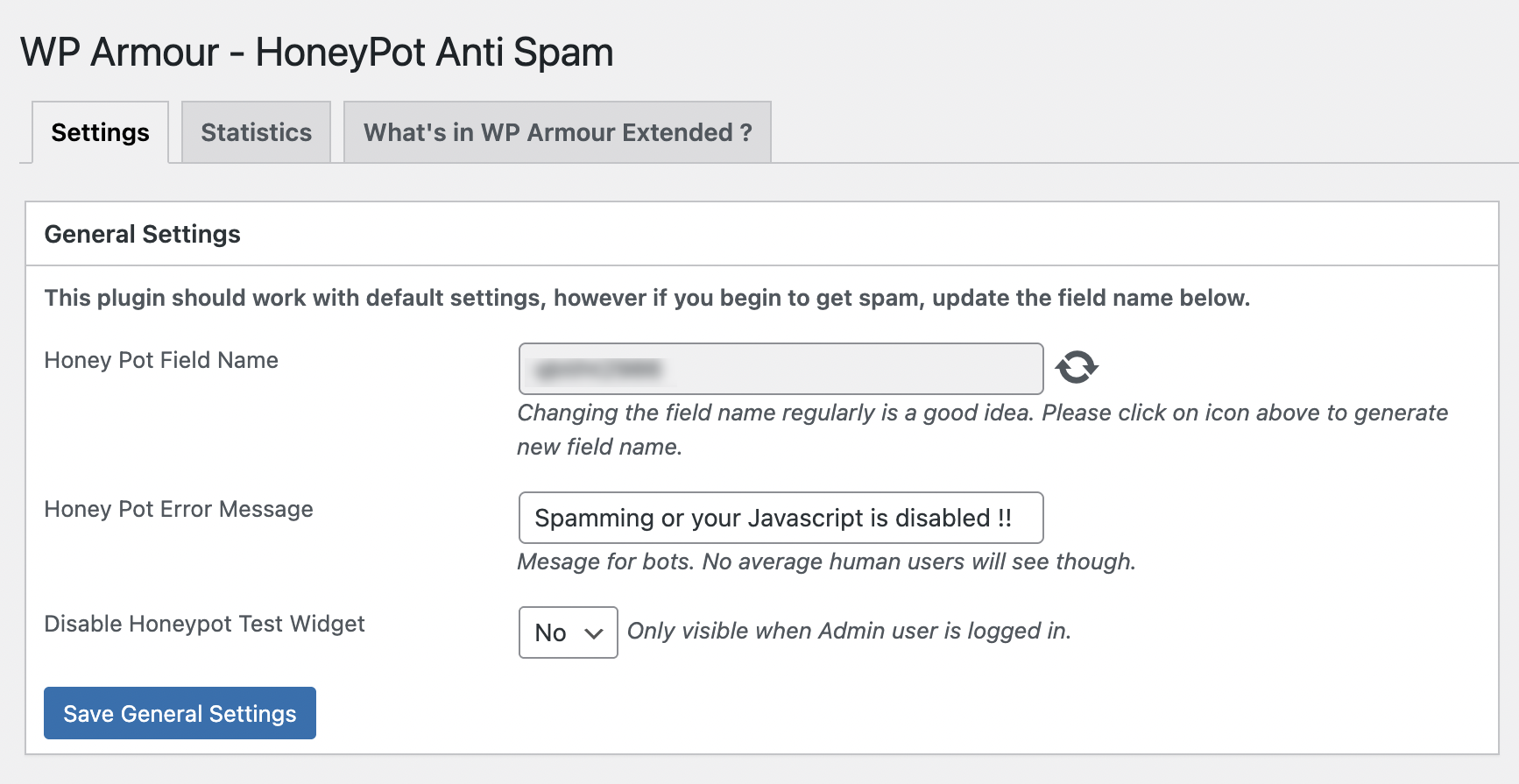Click the 'This plugin should work' notice text

(x=646, y=298)
